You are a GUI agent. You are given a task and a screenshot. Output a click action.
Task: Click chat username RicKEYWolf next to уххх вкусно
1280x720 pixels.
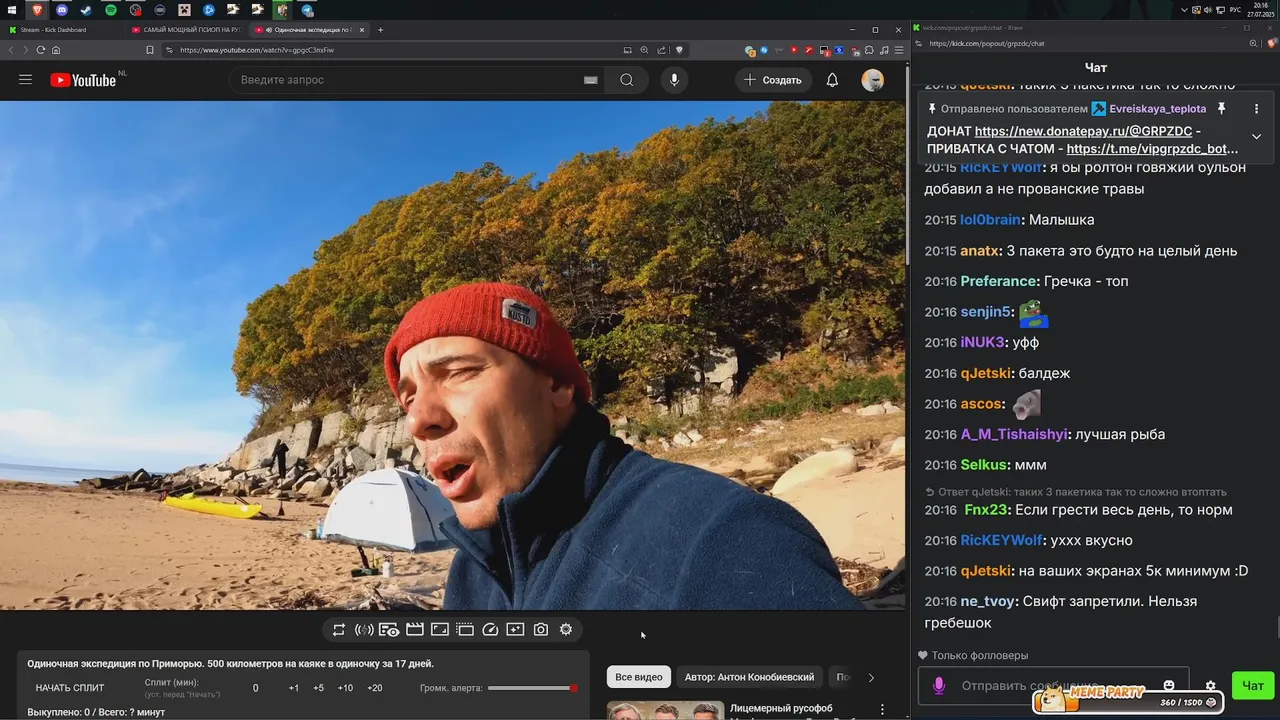[x=1001, y=540]
